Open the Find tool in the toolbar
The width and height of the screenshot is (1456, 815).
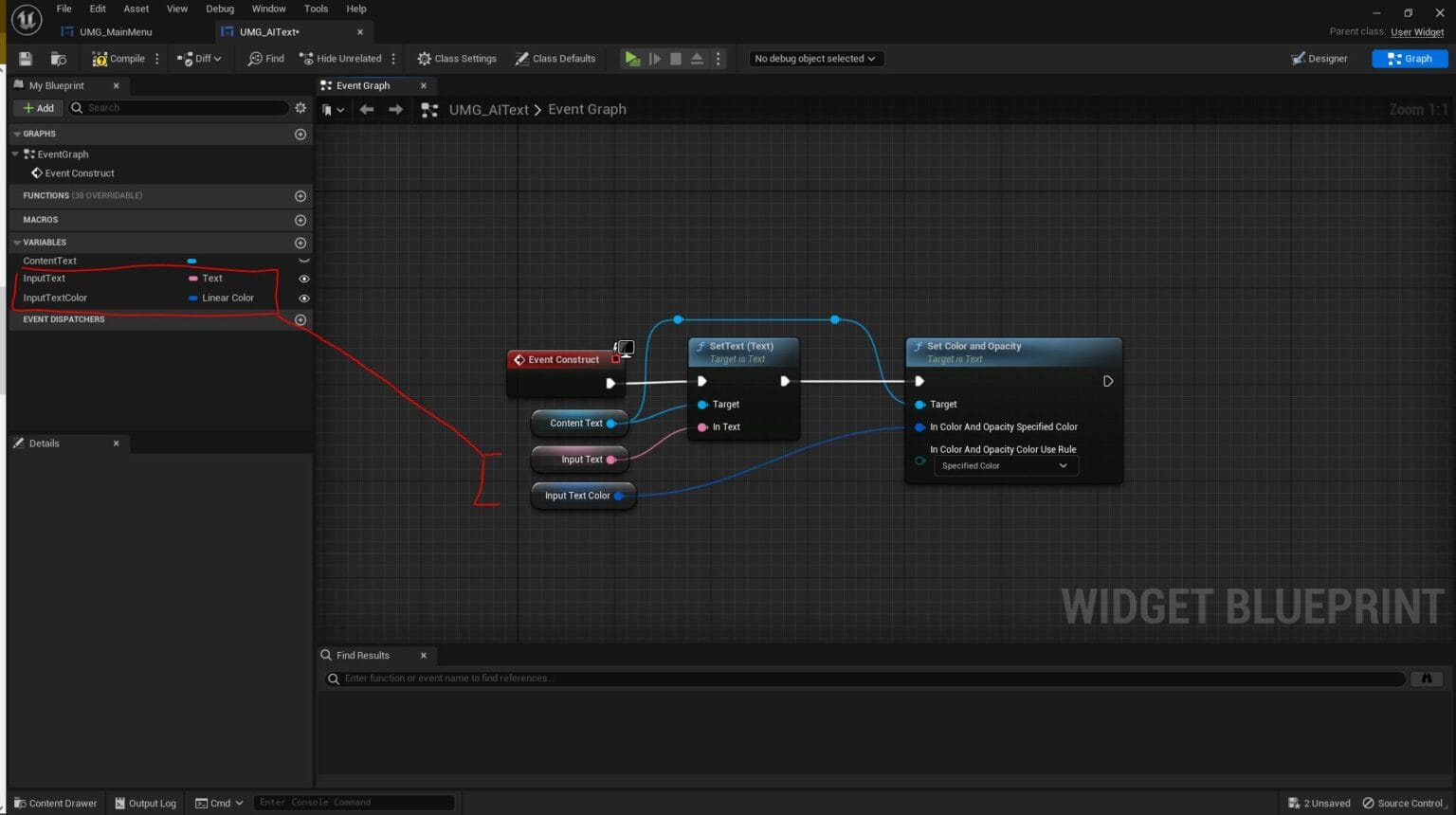point(264,58)
